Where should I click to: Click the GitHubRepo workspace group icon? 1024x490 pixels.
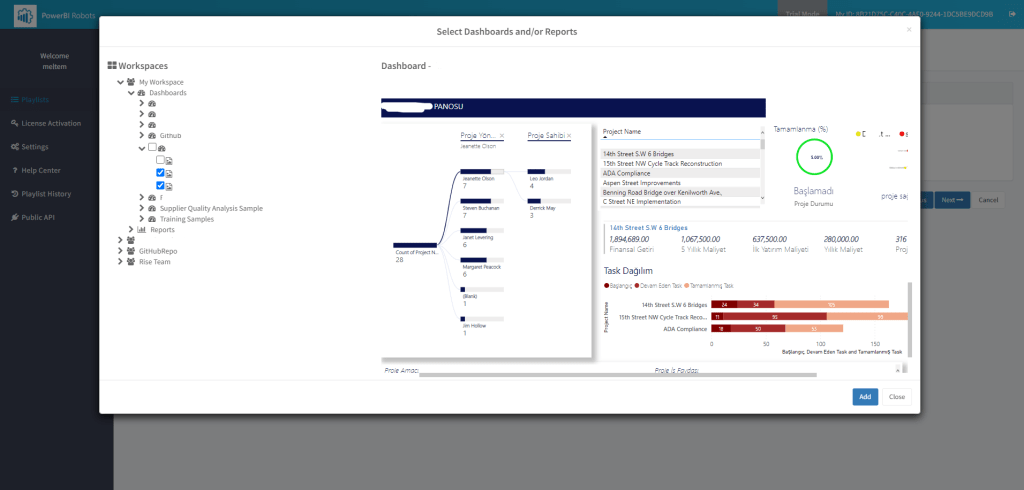pyautogui.click(x=131, y=251)
